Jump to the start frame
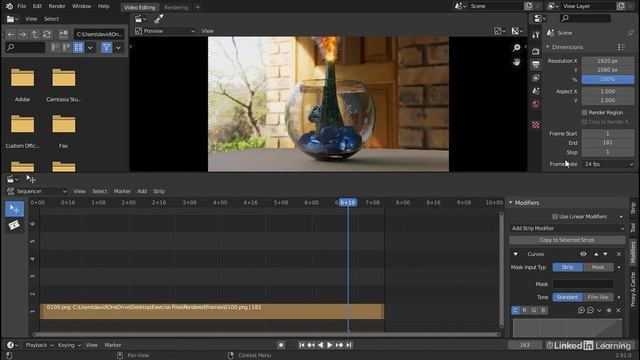This screenshot has height=360, width=640. (302, 345)
